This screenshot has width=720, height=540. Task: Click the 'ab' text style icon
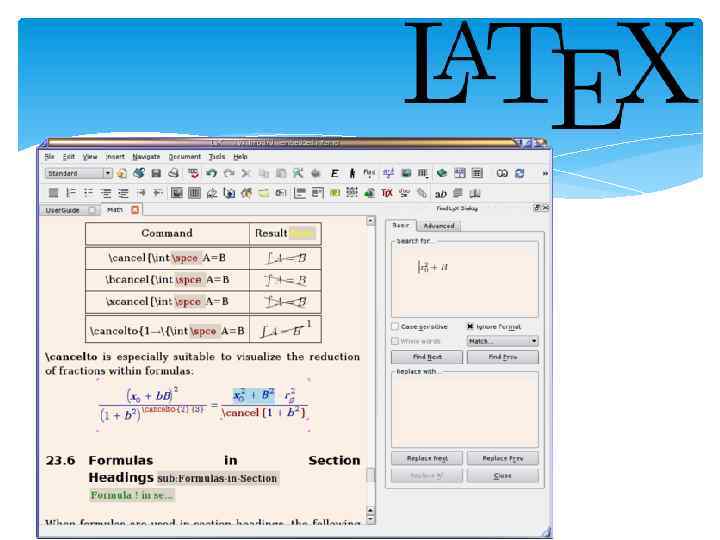[440, 194]
